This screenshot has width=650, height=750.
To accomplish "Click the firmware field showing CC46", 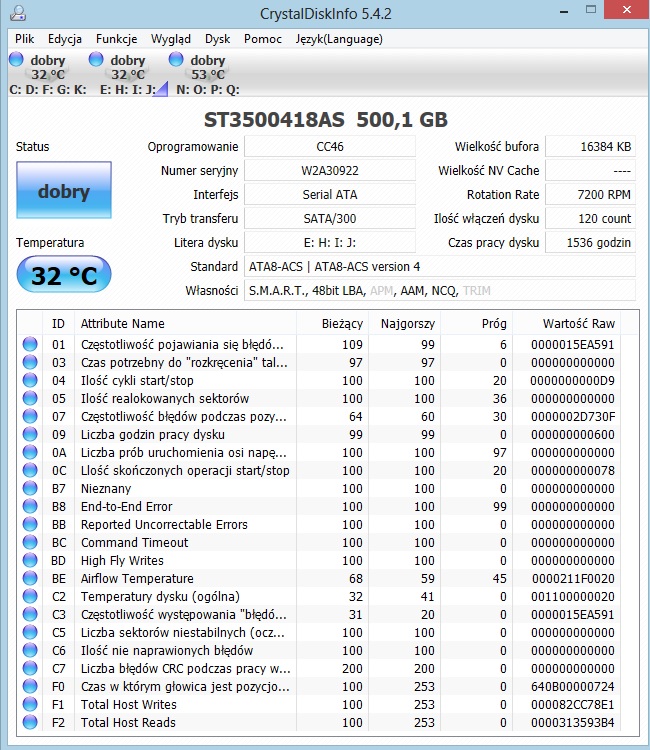I will tap(330, 146).
